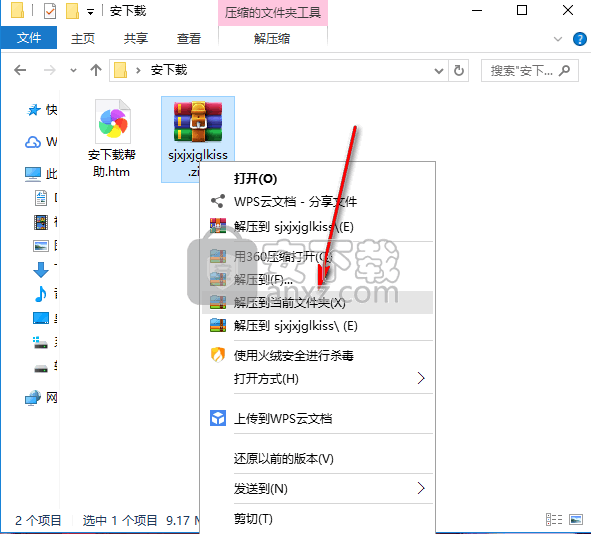
Task: Open the 解压缩 ribbon tab
Action: tap(272, 38)
